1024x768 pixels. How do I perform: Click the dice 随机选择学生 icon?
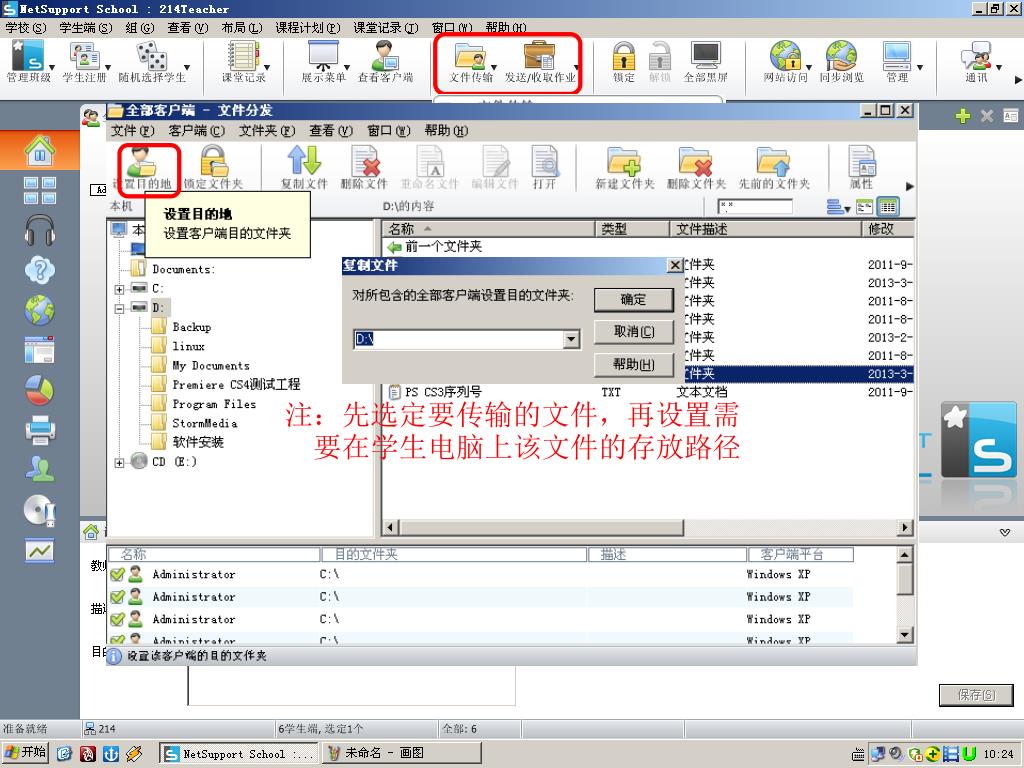(x=152, y=61)
